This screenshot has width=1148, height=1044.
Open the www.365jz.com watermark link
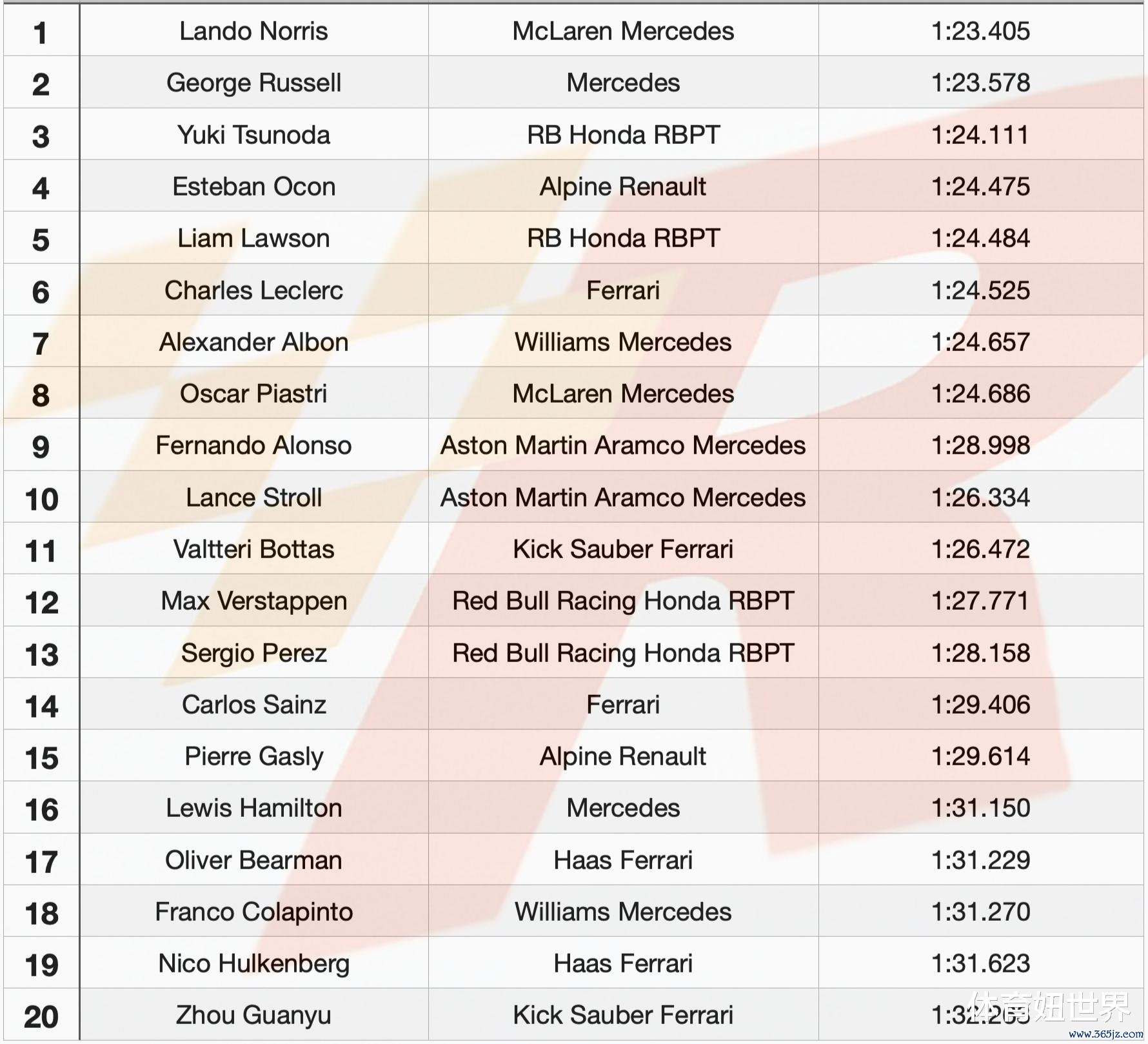(x=1105, y=1034)
